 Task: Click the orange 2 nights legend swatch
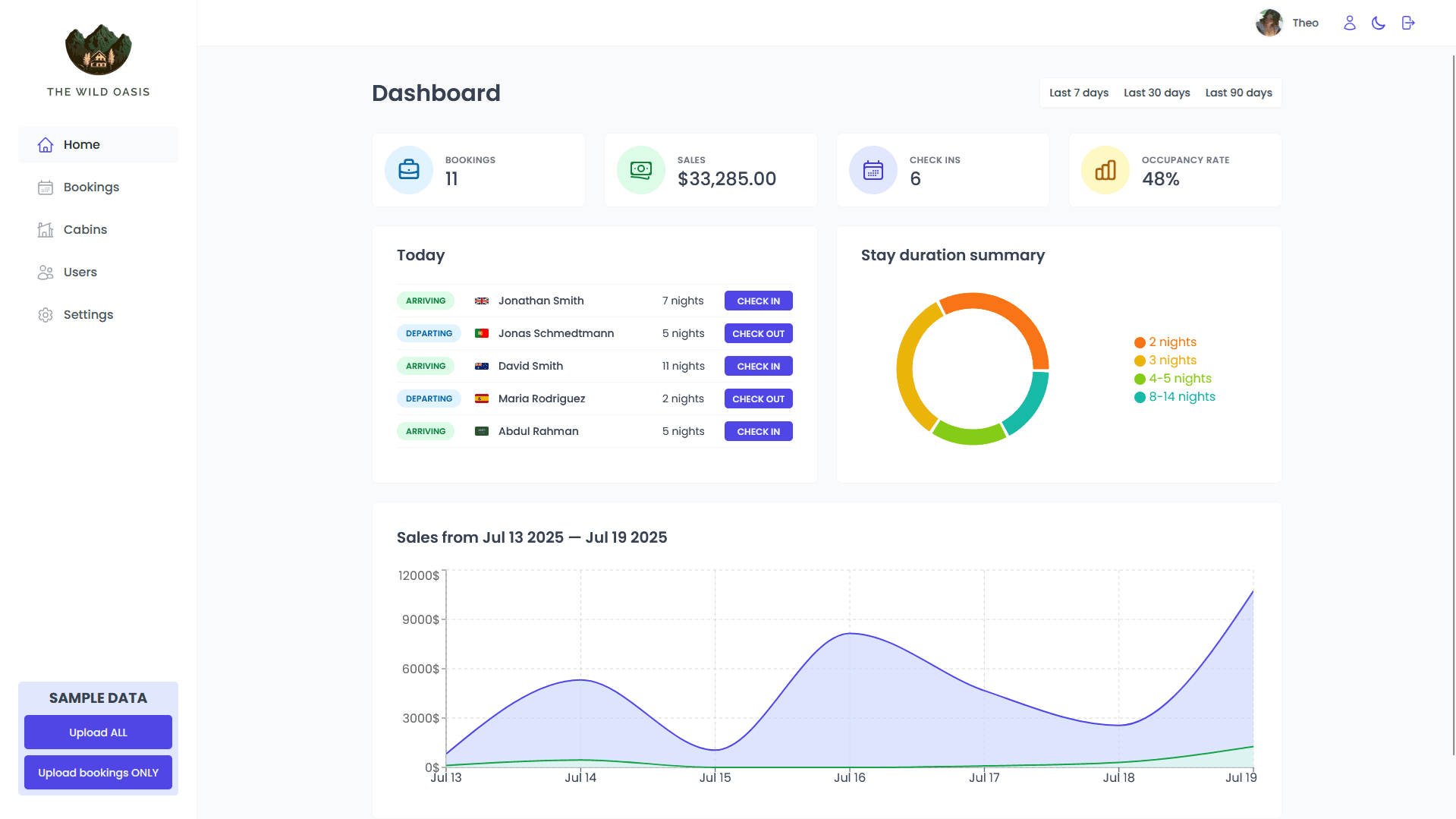point(1139,342)
